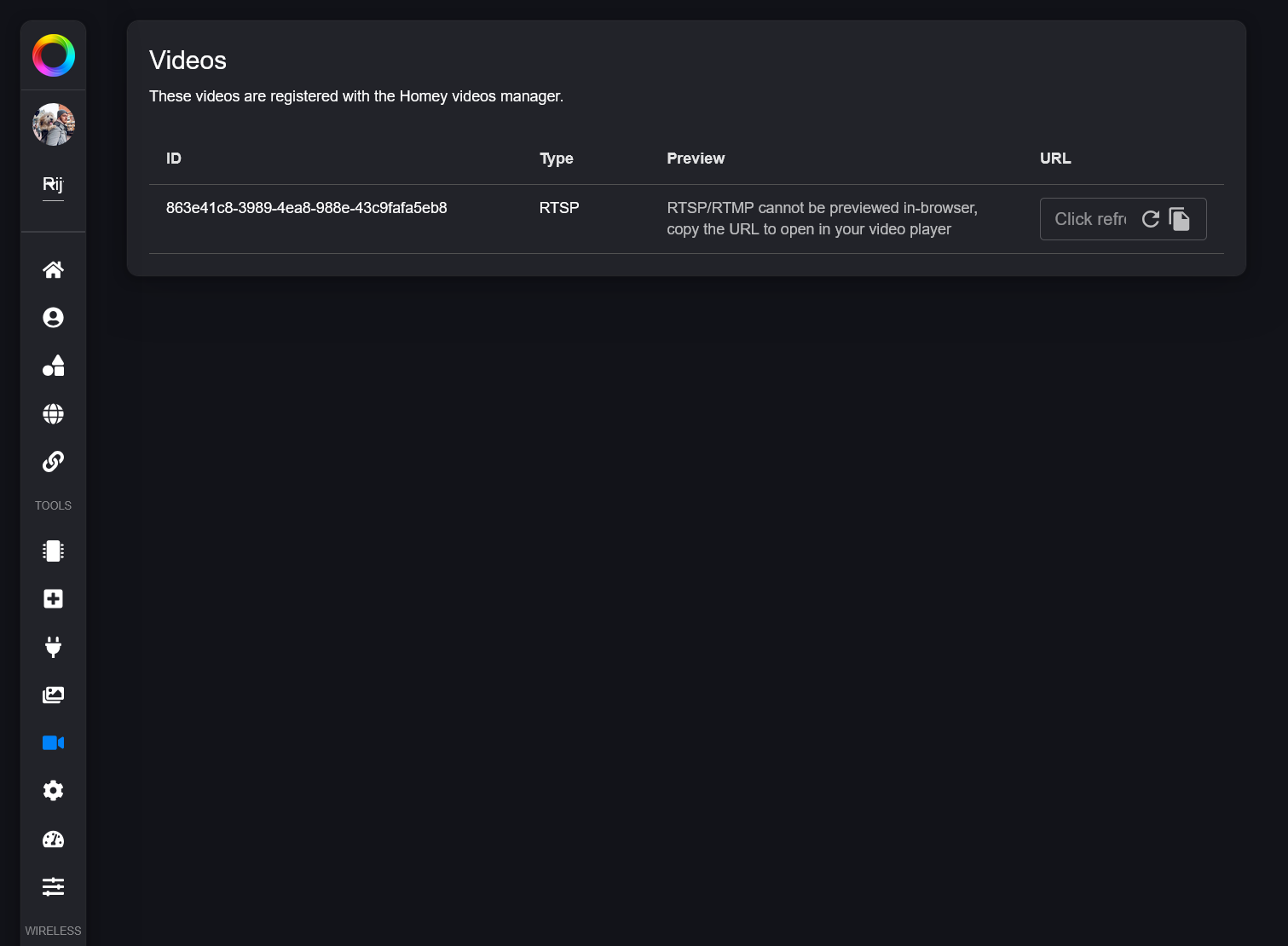Open the user profile avatar photo
Image resolution: width=1288 pixels, height=946 pixels.
pyautogui.click(x=54, y=124)
